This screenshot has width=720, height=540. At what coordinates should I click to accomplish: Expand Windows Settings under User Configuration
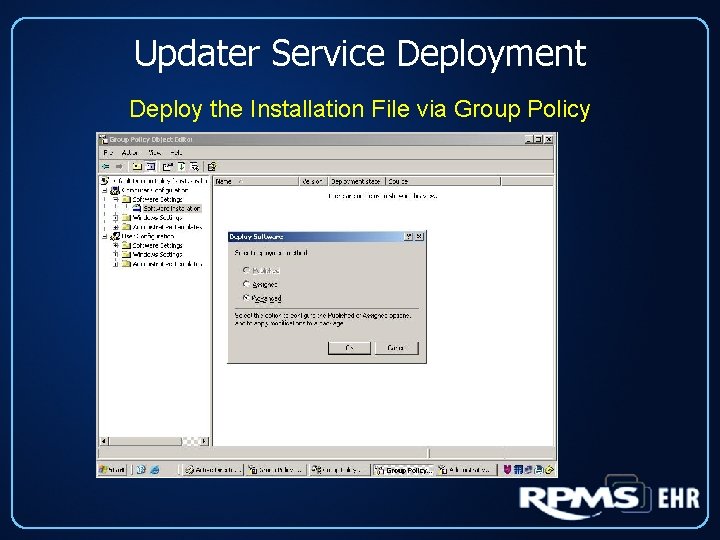[116, 254]
